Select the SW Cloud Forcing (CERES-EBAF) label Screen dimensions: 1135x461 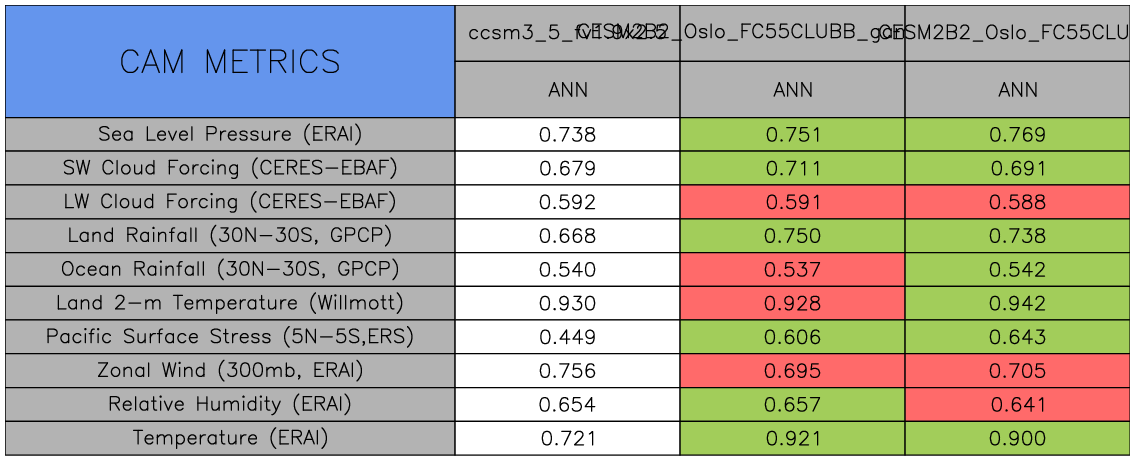(230, 168)
